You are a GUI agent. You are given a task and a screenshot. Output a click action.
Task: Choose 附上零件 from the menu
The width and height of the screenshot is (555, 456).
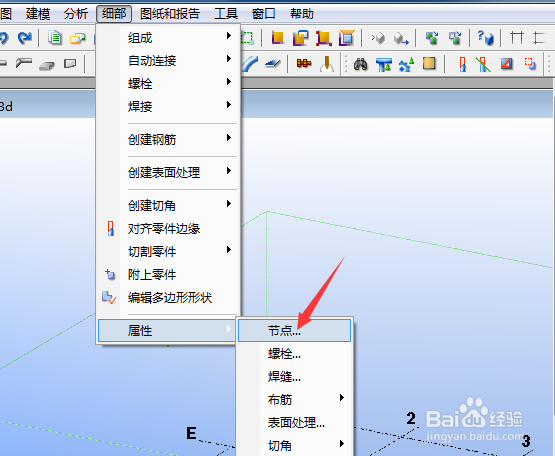[x=168, y=274]
